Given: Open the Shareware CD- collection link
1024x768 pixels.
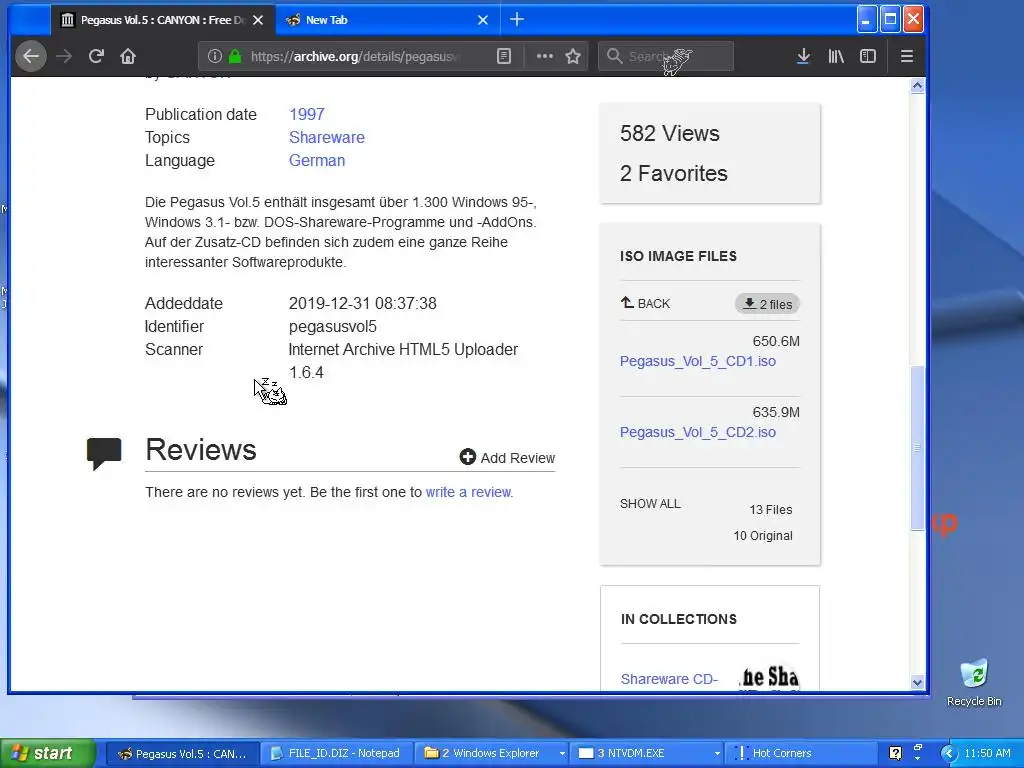Looking at the screenshot, I should [x=669, y=679].
